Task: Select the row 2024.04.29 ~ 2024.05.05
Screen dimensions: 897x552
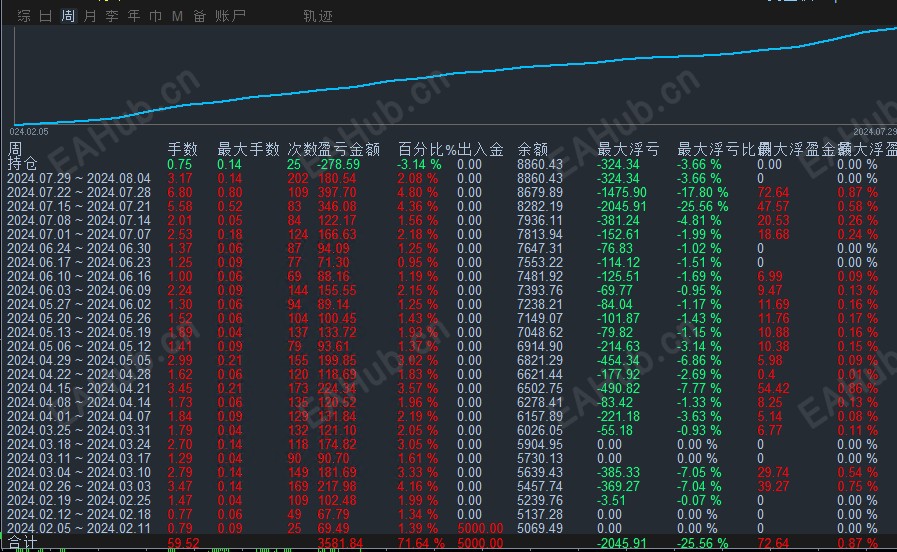Action: [448, 361]
